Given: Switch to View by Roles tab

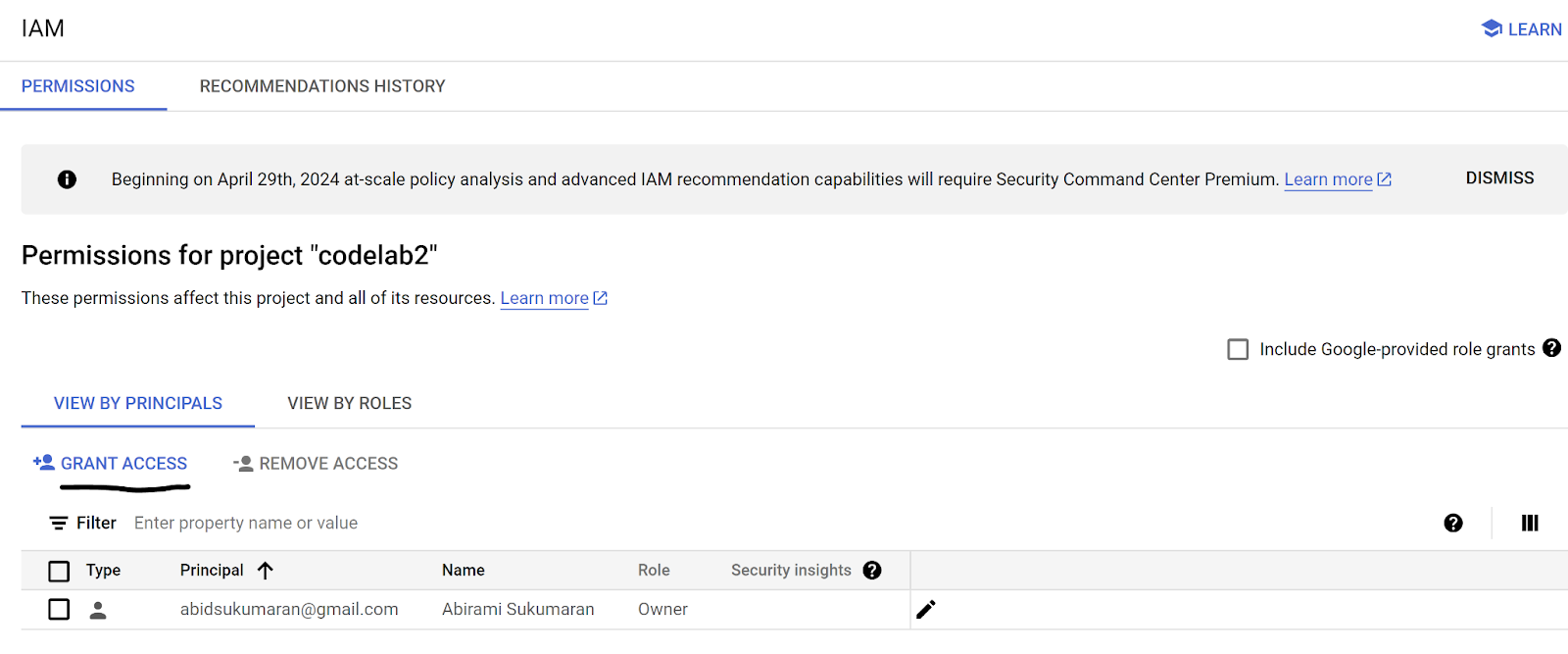Looking at the screenshot, I should pyautogui.click(x=350, y=404).
